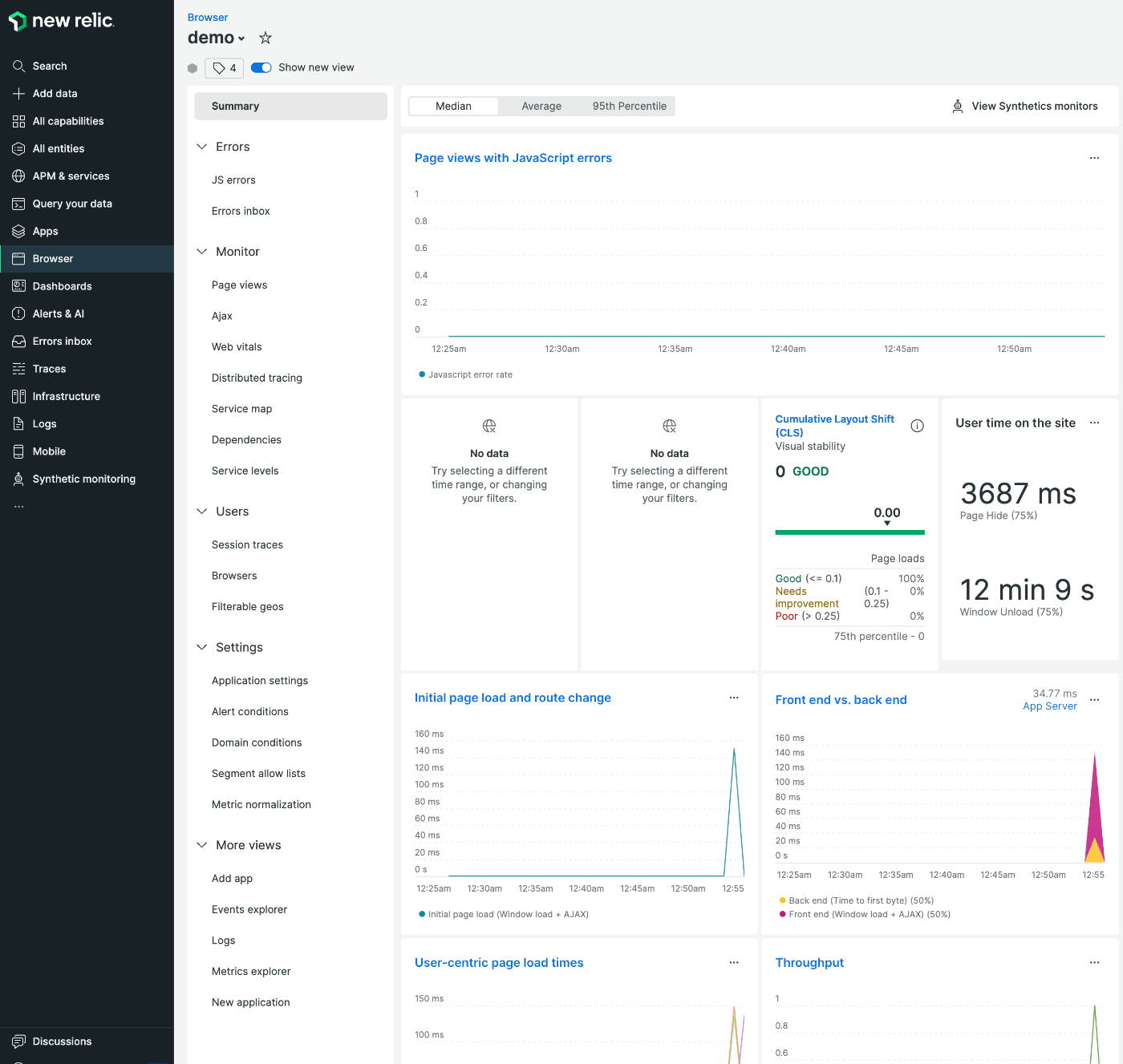Collapse the More views section
This screenshot has width=1123, height=1064.
click(202, 845)
